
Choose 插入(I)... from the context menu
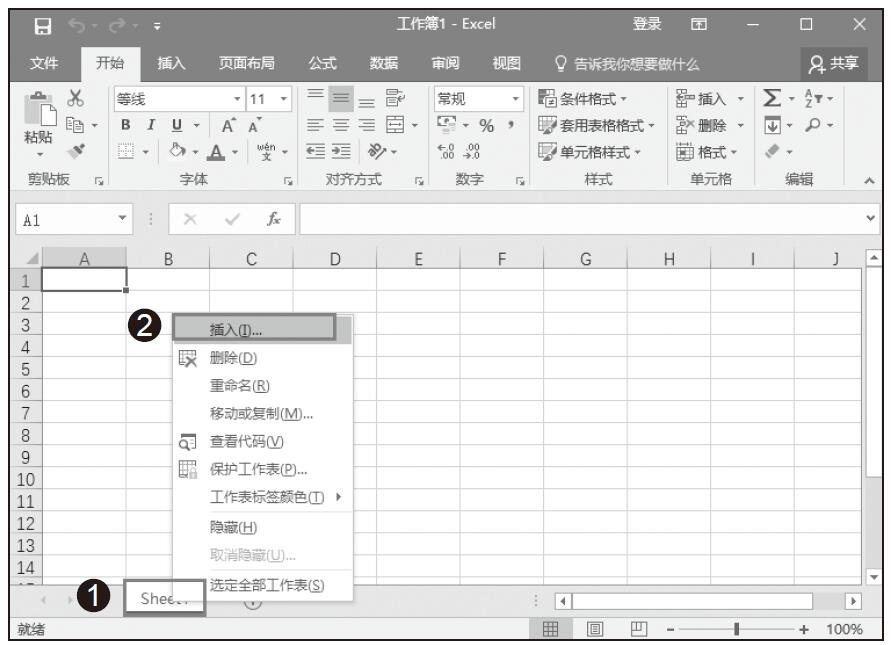coord(236,330)
